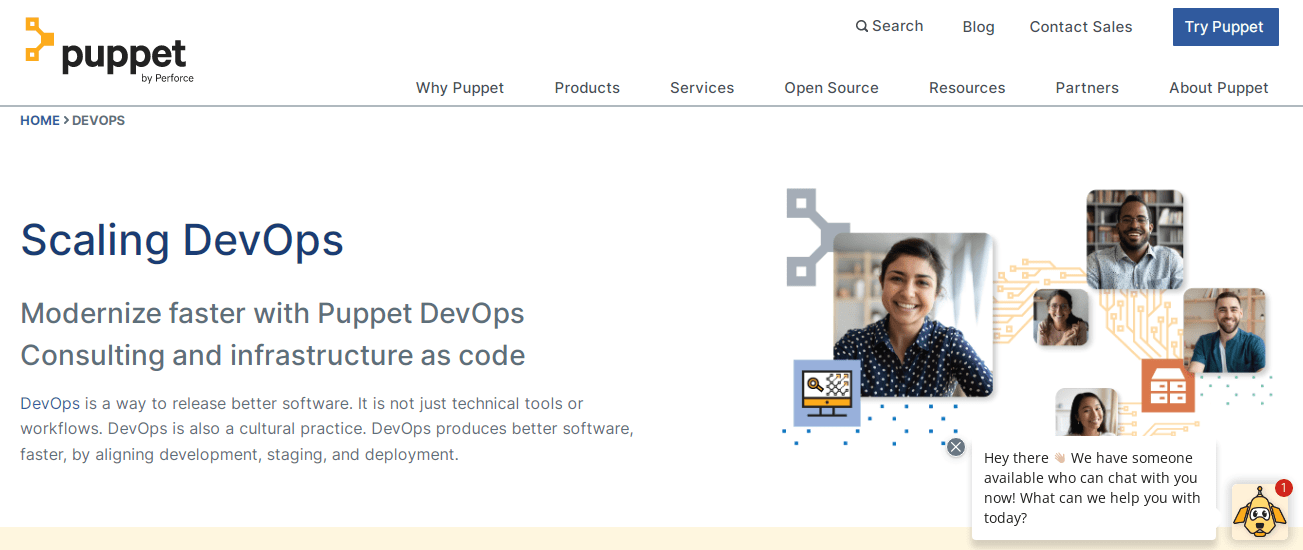Click the bearded man in blue shirt photo

point(1225,331)
